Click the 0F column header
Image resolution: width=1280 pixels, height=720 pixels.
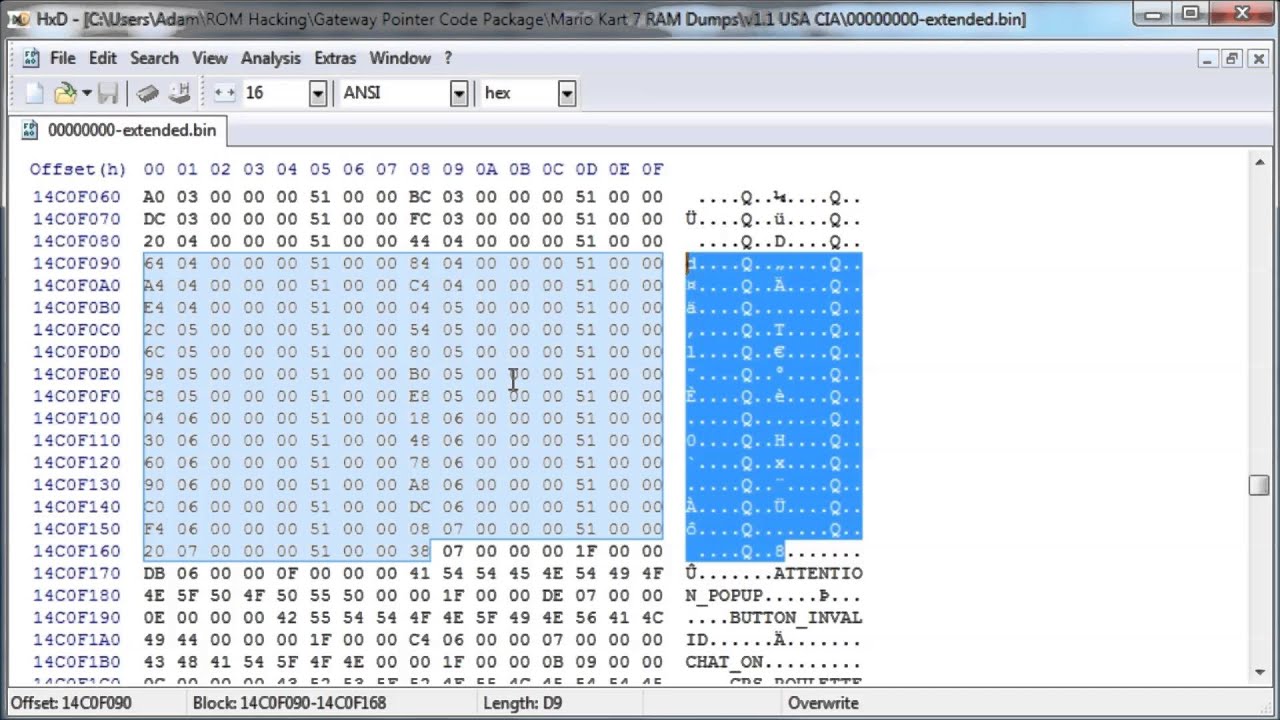coord(652,169)
